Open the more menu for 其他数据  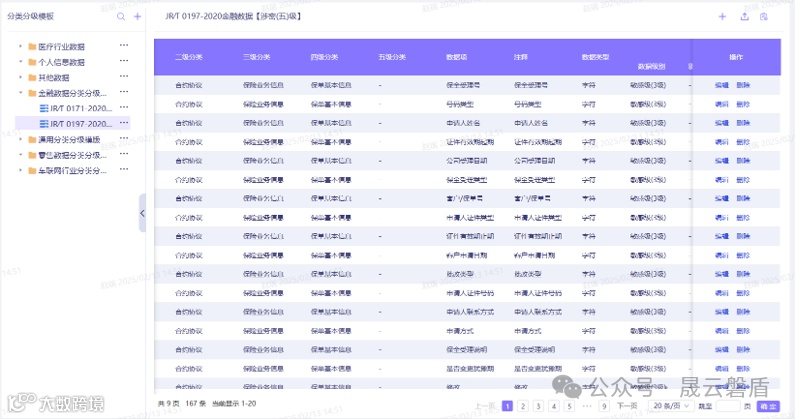pos(124,77)
